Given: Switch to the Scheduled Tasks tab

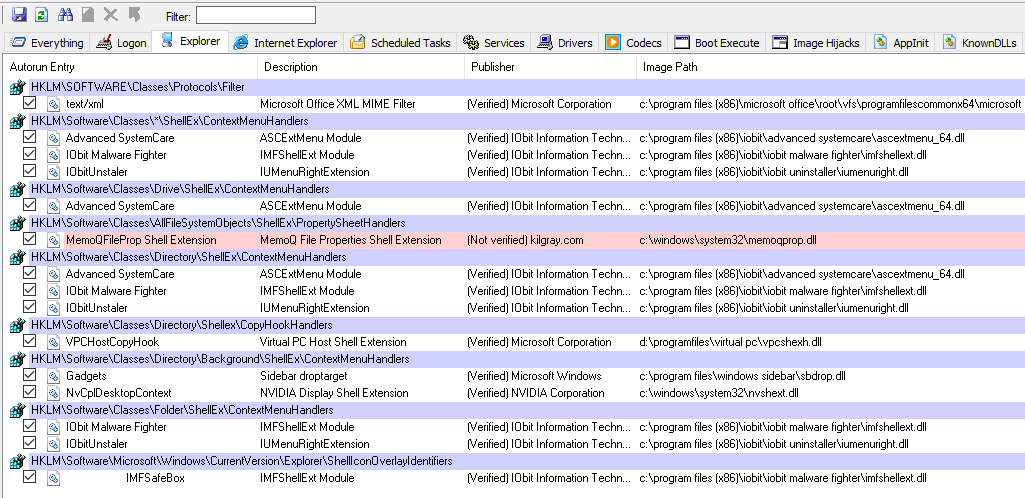Looking at the screenshot, I should click(400, 43).
